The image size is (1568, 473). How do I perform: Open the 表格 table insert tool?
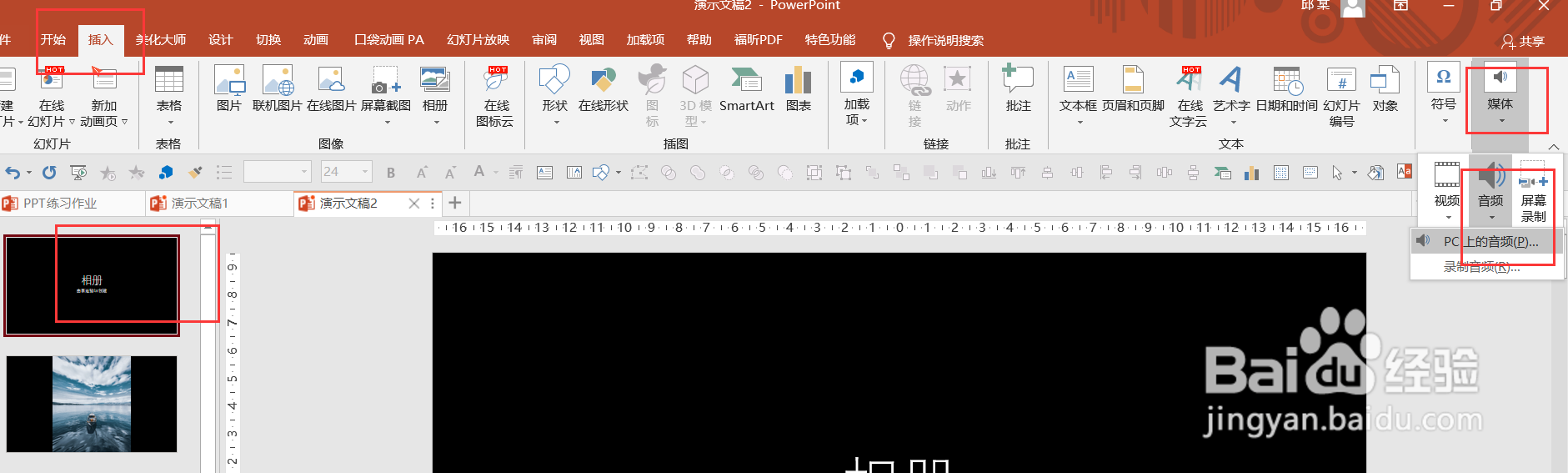point(168,94)
